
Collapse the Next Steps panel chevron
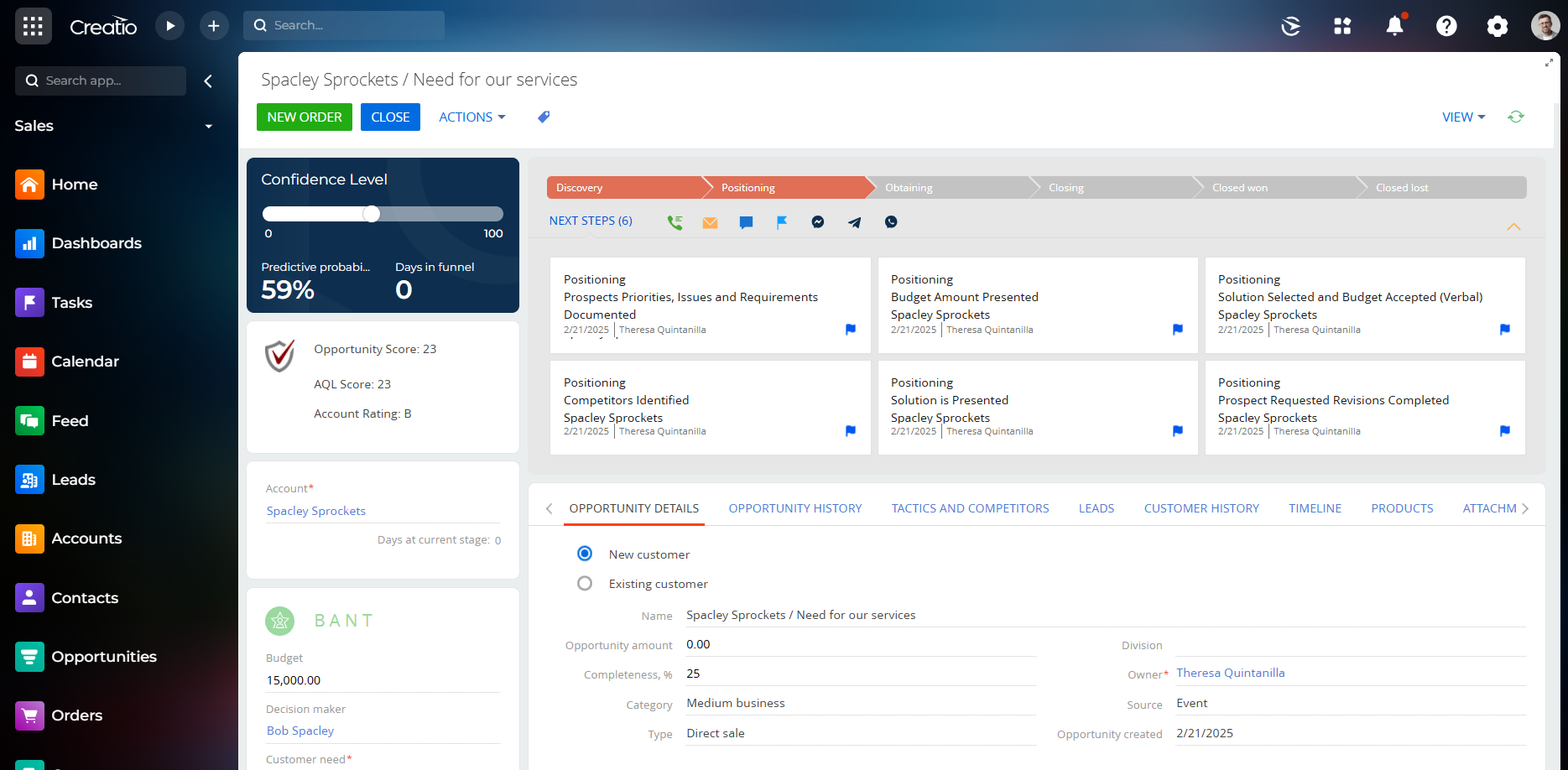point(1513,227)
